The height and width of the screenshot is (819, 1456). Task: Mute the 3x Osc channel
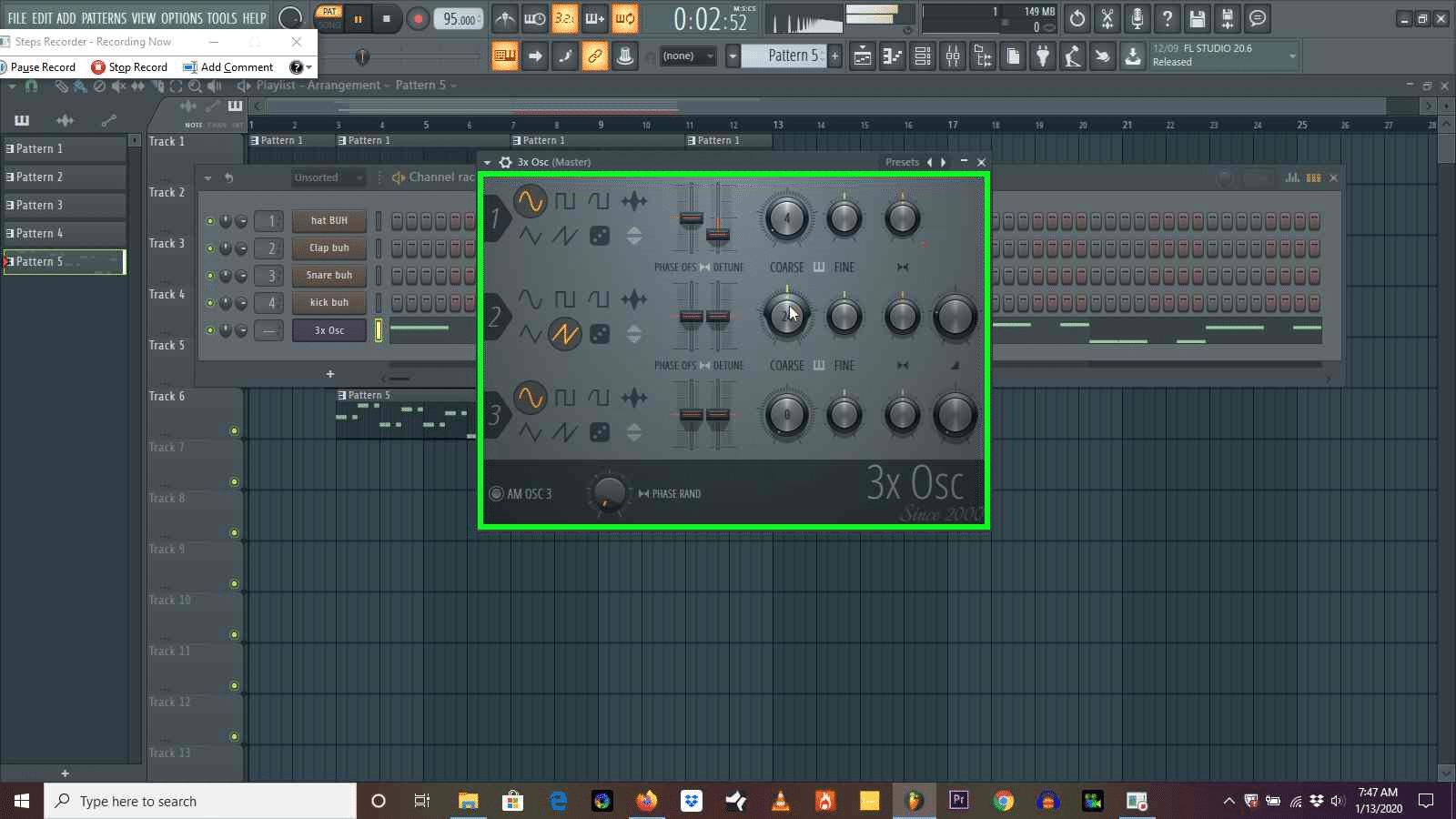[x=210, y=330]
